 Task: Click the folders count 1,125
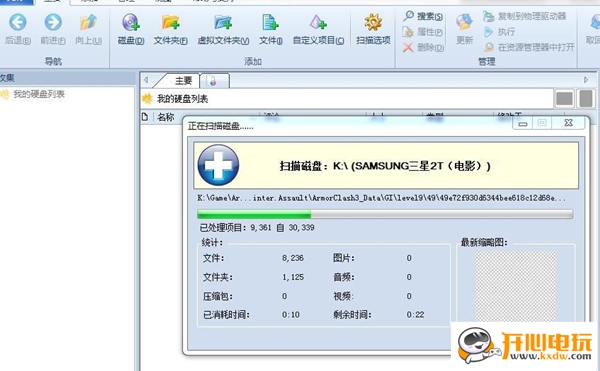293,277
